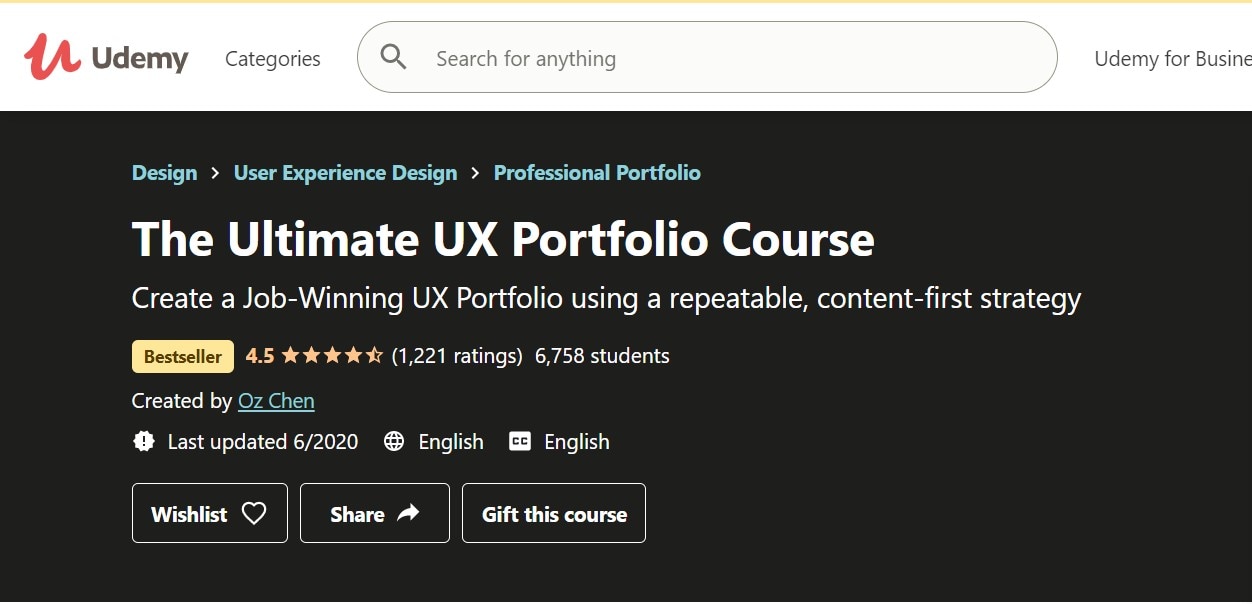The height and width of the screenshot is (604, 1252).
Task: Click the closed captions CC icon
Action: coord(520,442)
